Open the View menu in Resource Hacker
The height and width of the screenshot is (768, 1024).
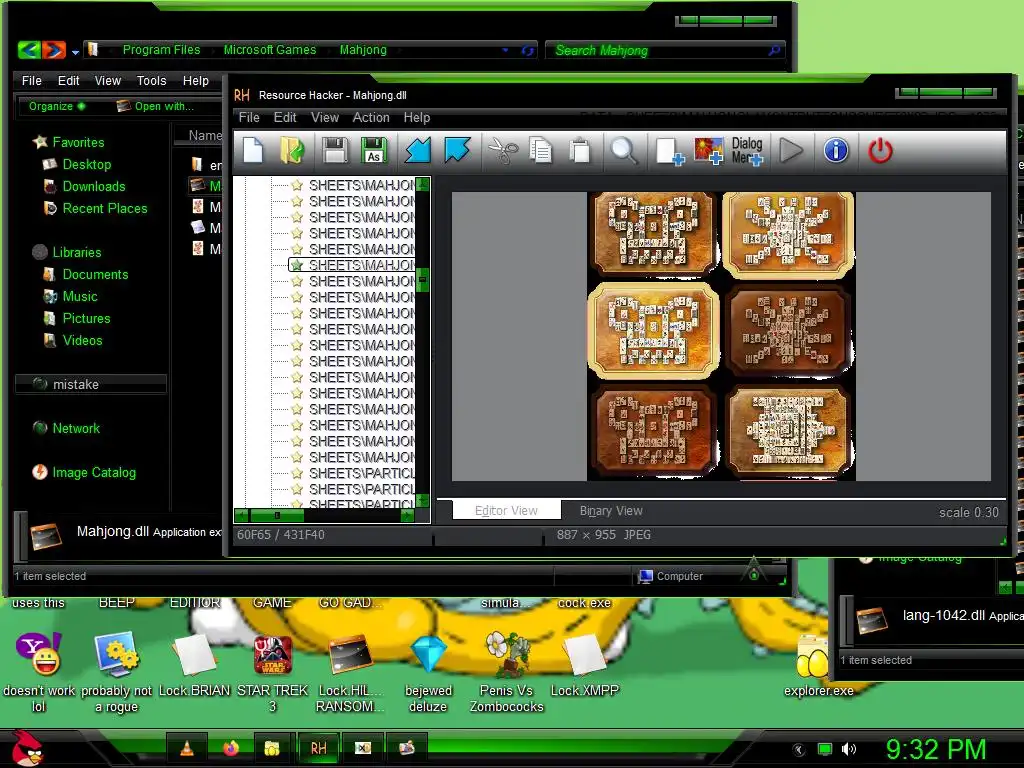coord(325,118)
